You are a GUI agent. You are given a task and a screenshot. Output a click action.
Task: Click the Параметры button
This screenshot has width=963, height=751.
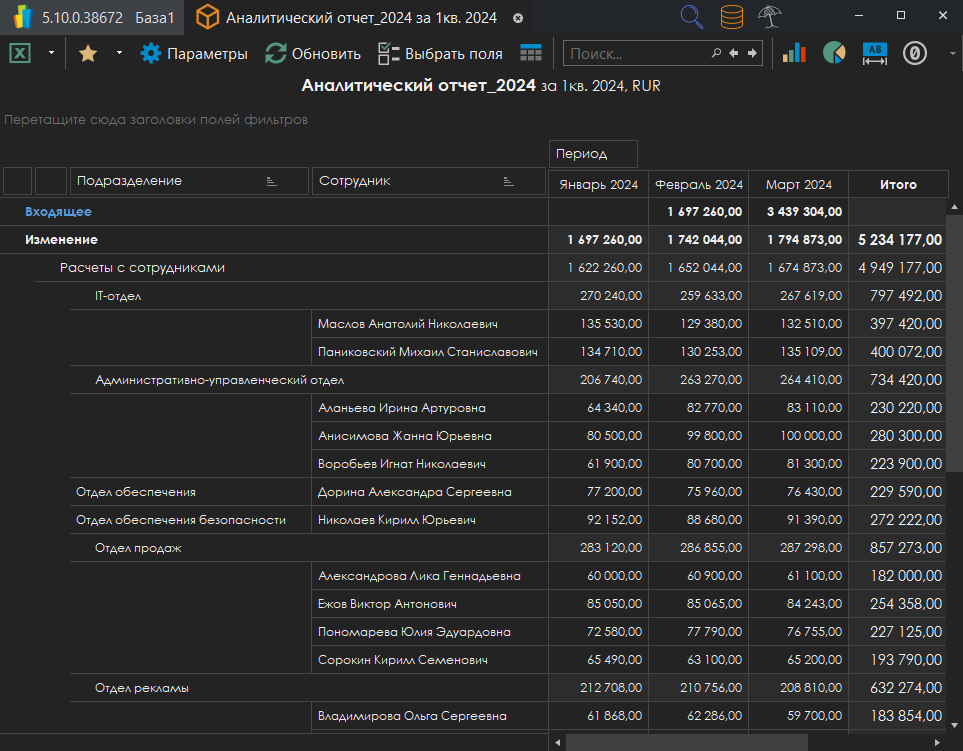194,54
